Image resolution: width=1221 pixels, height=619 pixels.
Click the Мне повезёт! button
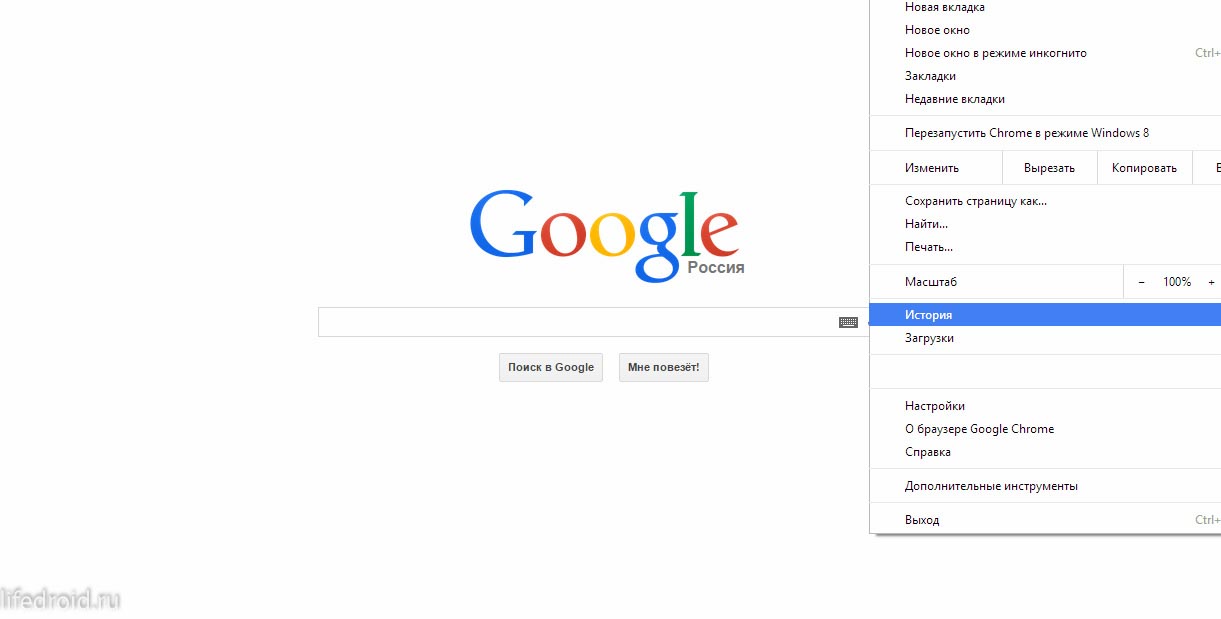click(x=664, y=367)
